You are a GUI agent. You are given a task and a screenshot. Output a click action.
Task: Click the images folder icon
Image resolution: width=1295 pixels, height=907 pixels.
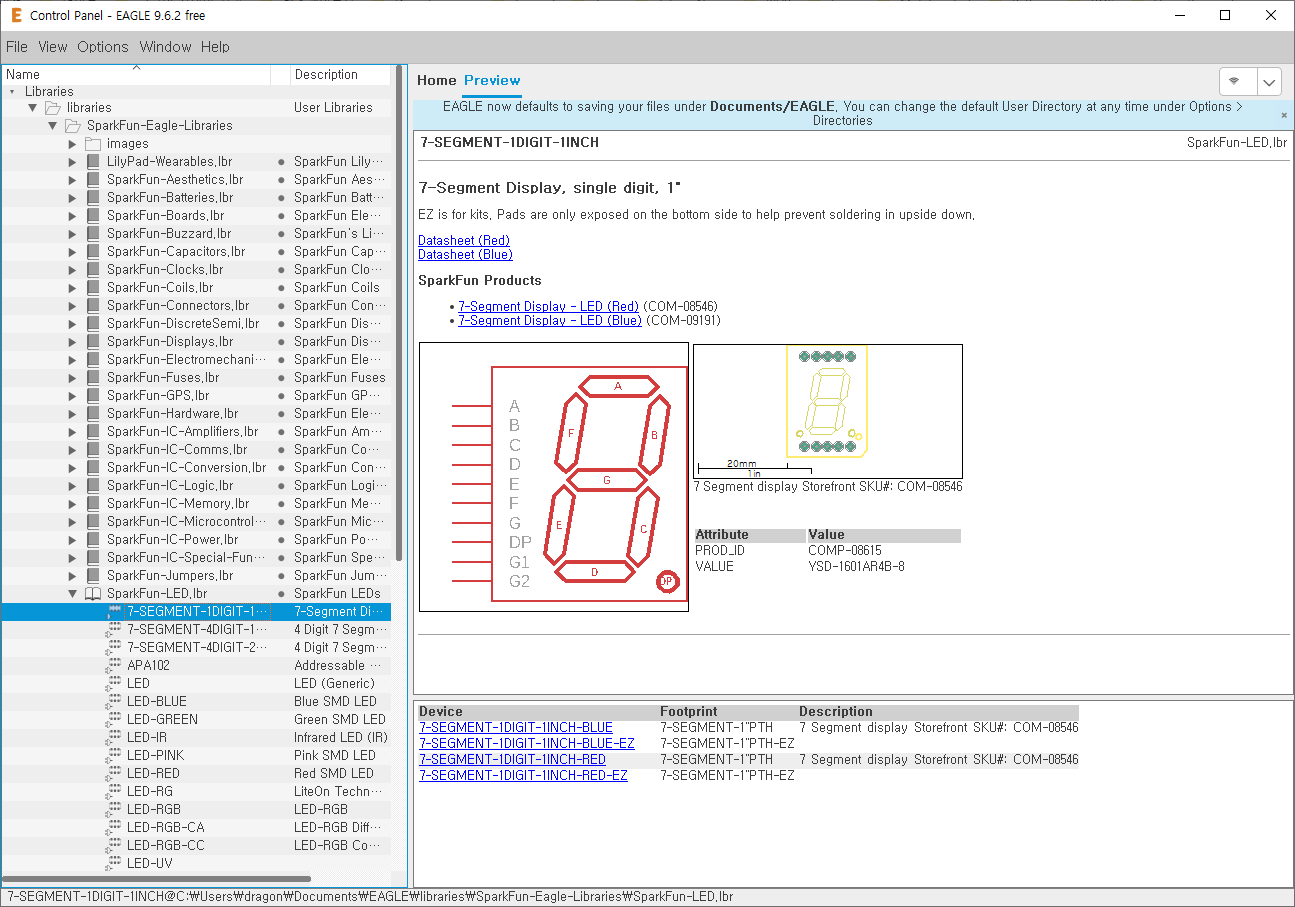(92, 143)
